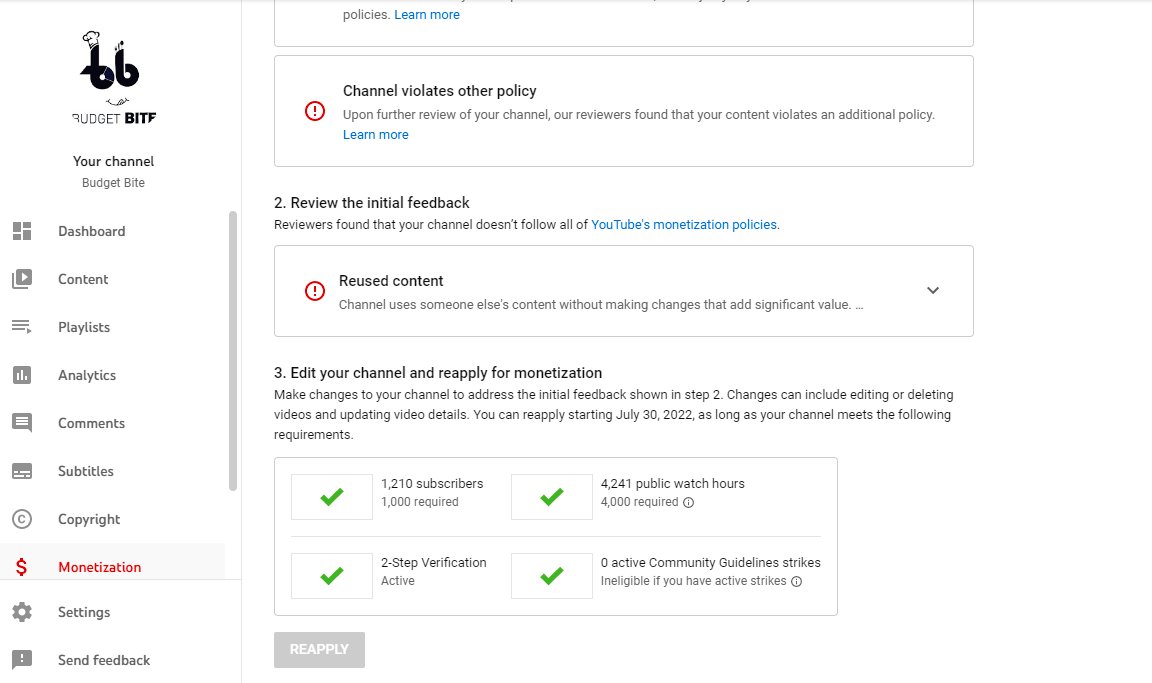1152x683 pixels.
Task: Click the info icon beside 4,000 required
Action: 688,502
